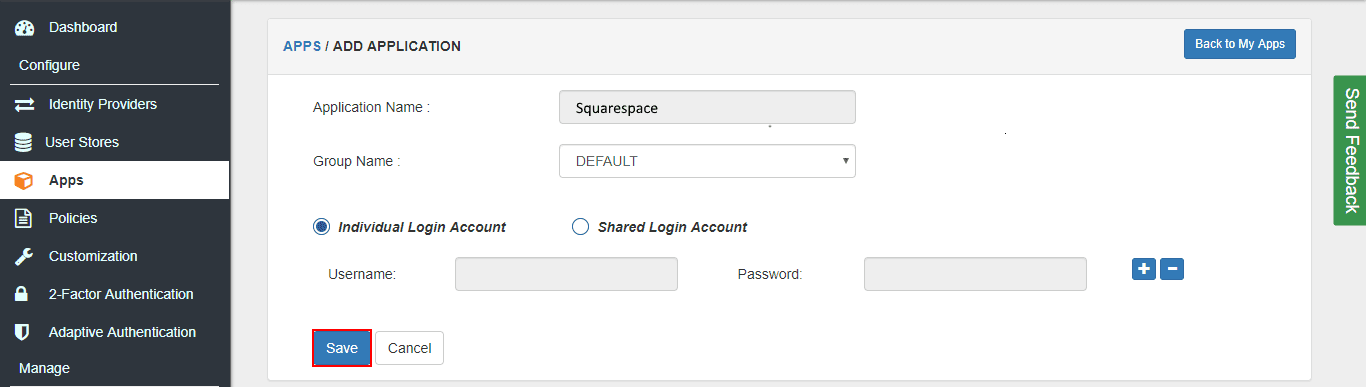The image size is (1366, 387).
Task: Click Back to My Apps button
Action: click(1240, 44)
